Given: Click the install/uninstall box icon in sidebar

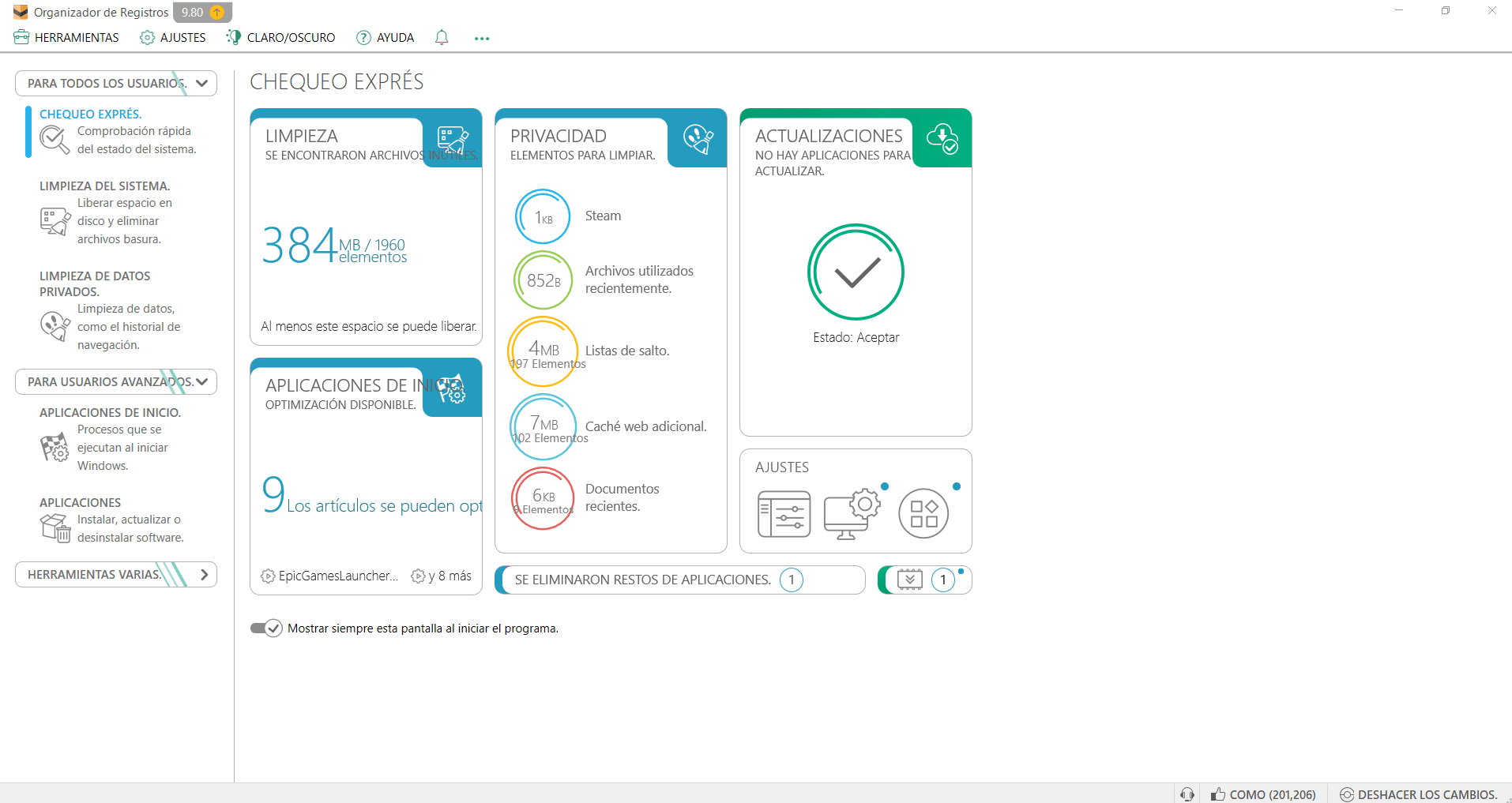Looking at the screenshot, I should (55, 528).
